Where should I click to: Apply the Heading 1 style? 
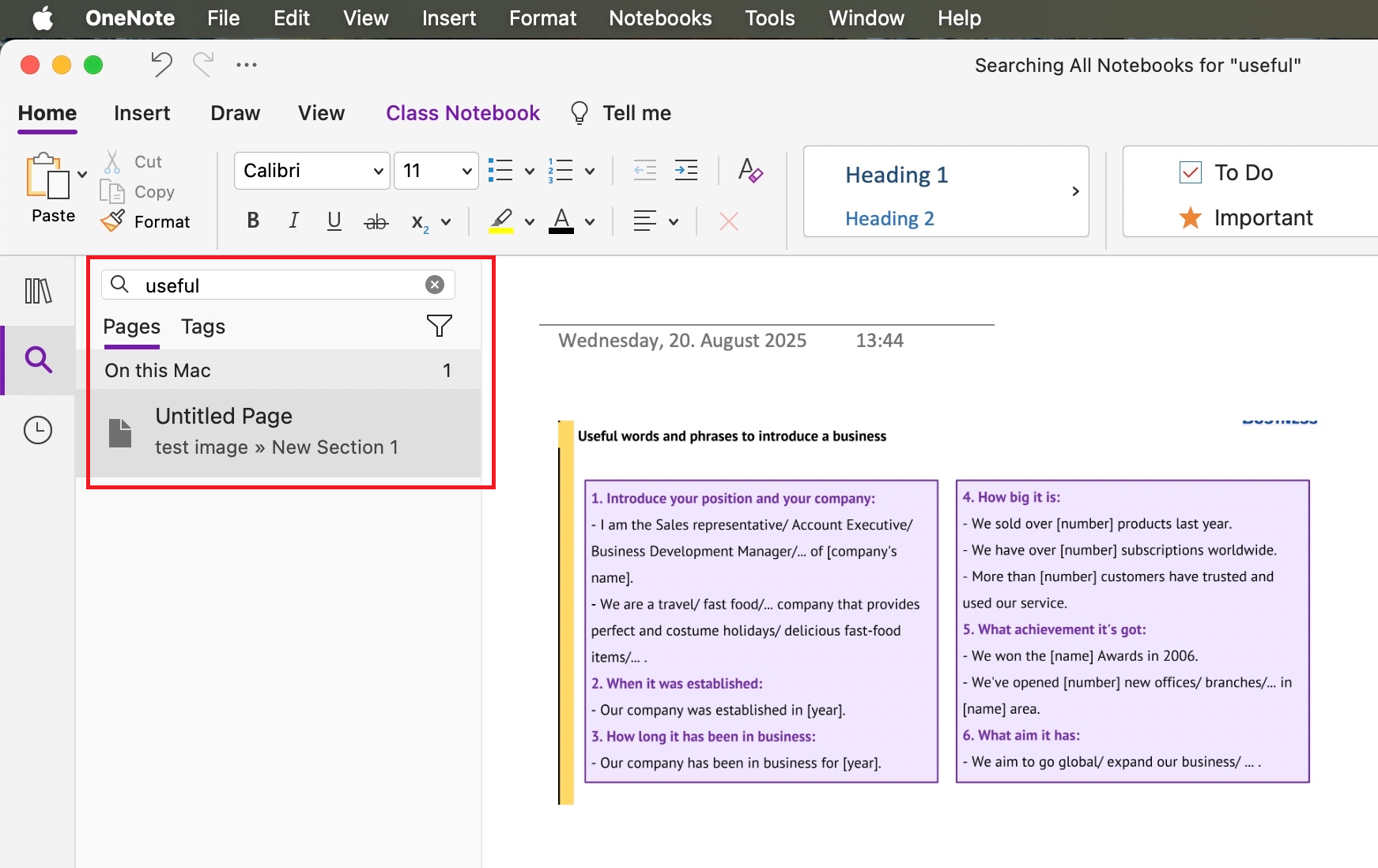click(896, 175)
